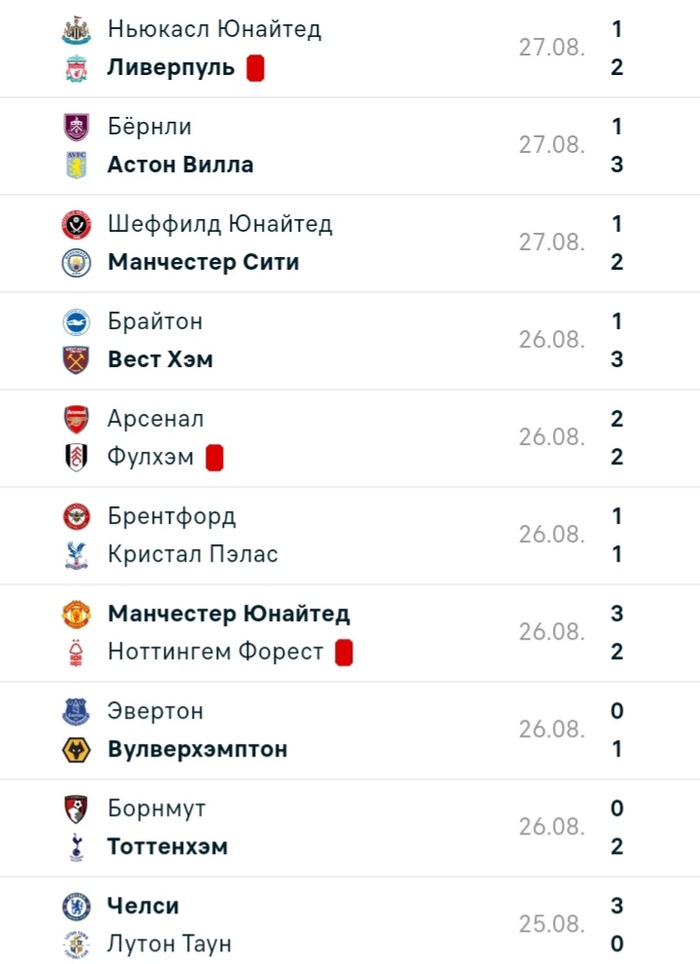The width and height of the screenshot is (700, 964).
Task: Click the Manchester United club crest
Action: pyautogui.click(x=76, y=614)
